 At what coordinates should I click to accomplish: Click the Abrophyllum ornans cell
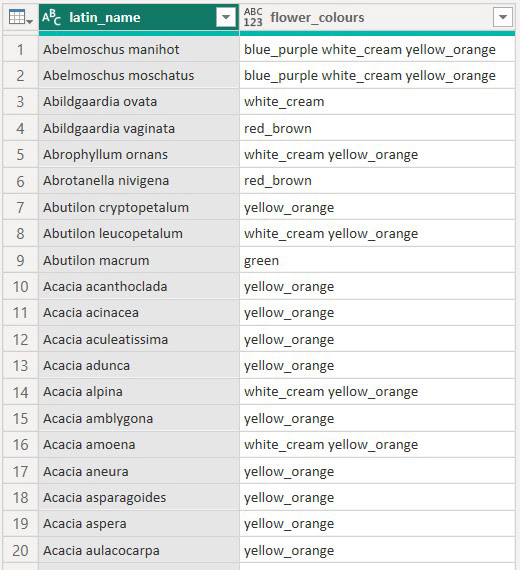click(x=139, y=154)
